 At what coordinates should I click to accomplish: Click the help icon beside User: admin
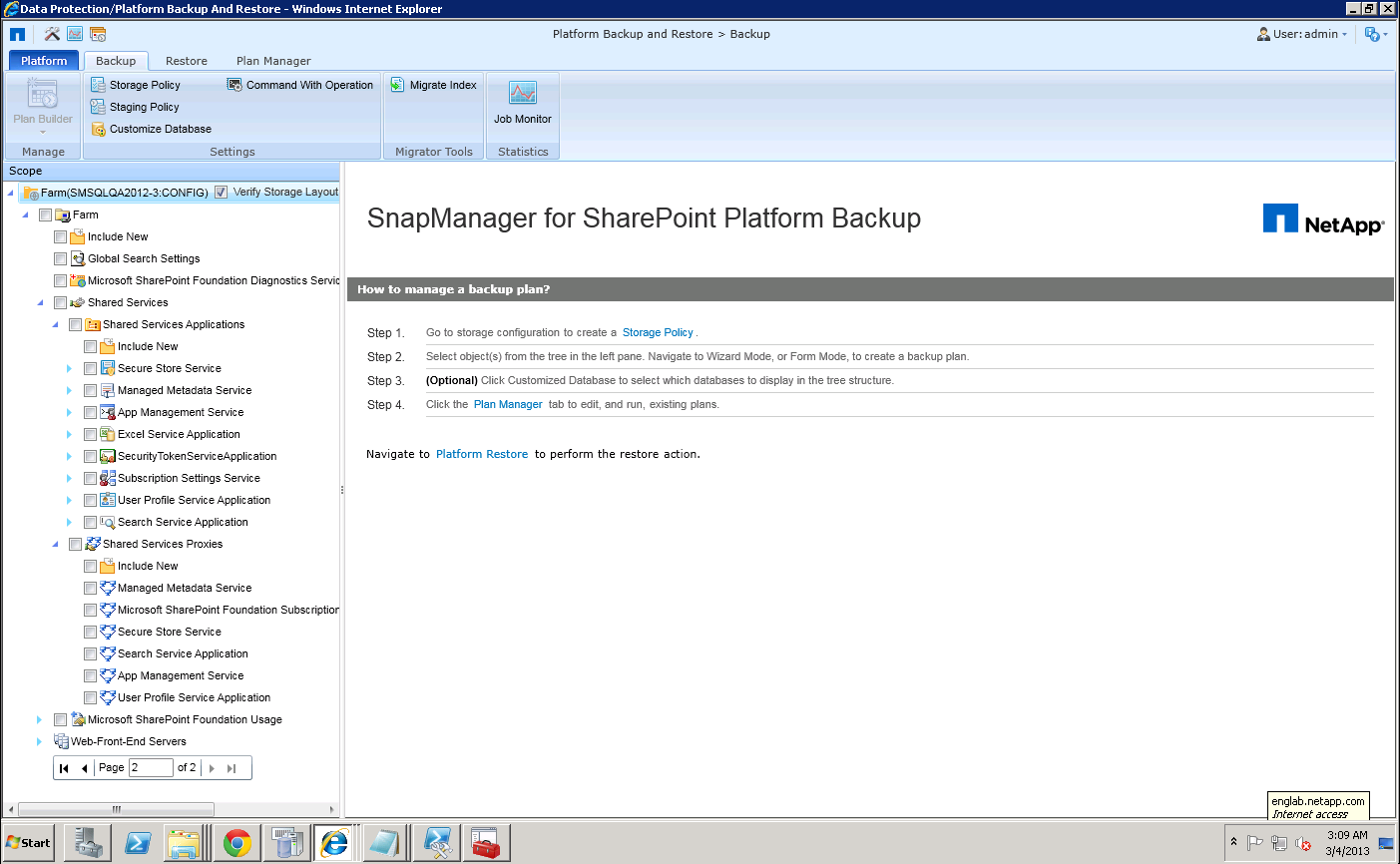click(1374, 34)
